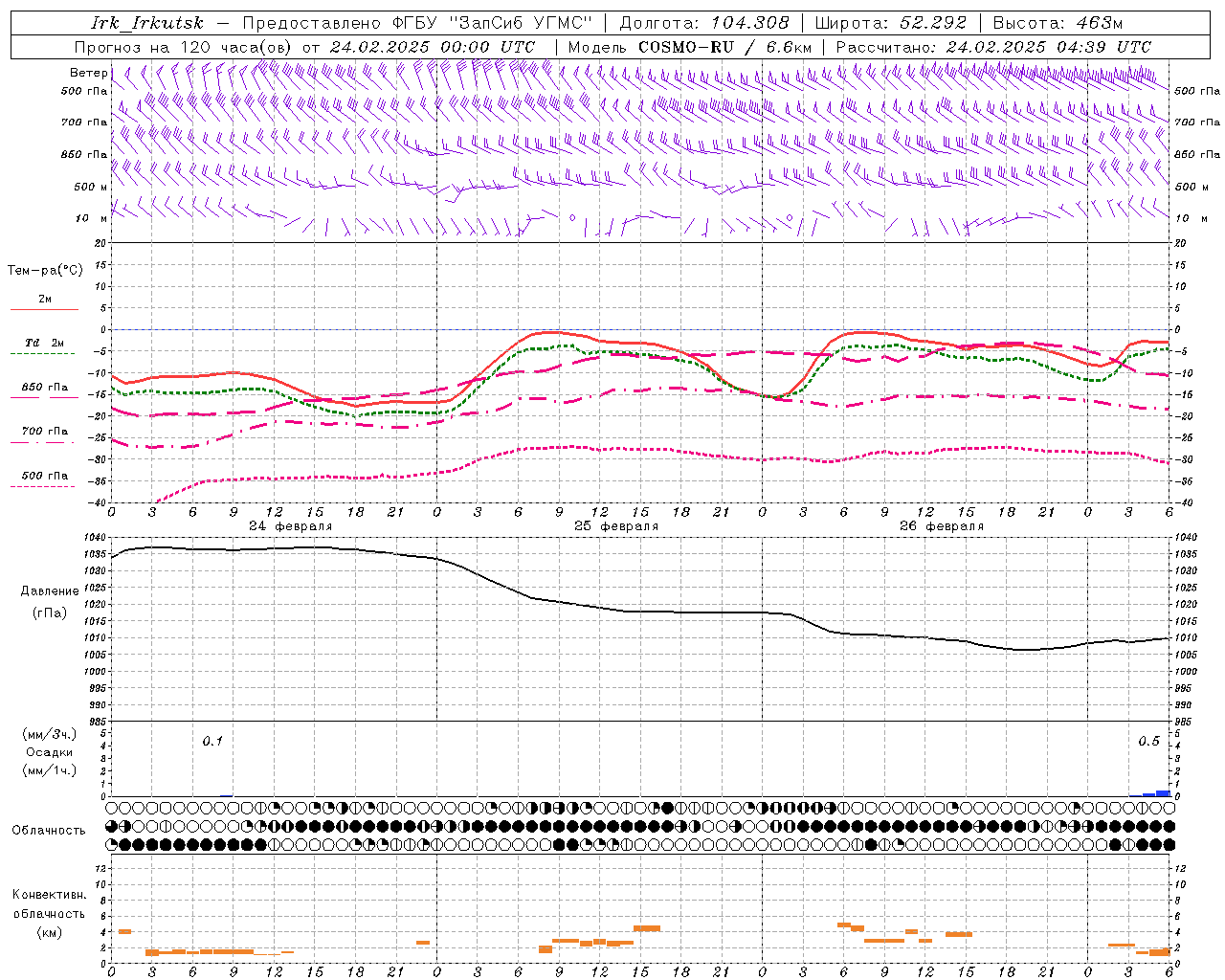Click the blue precipitation bar at forecast end

[1163, 793]
